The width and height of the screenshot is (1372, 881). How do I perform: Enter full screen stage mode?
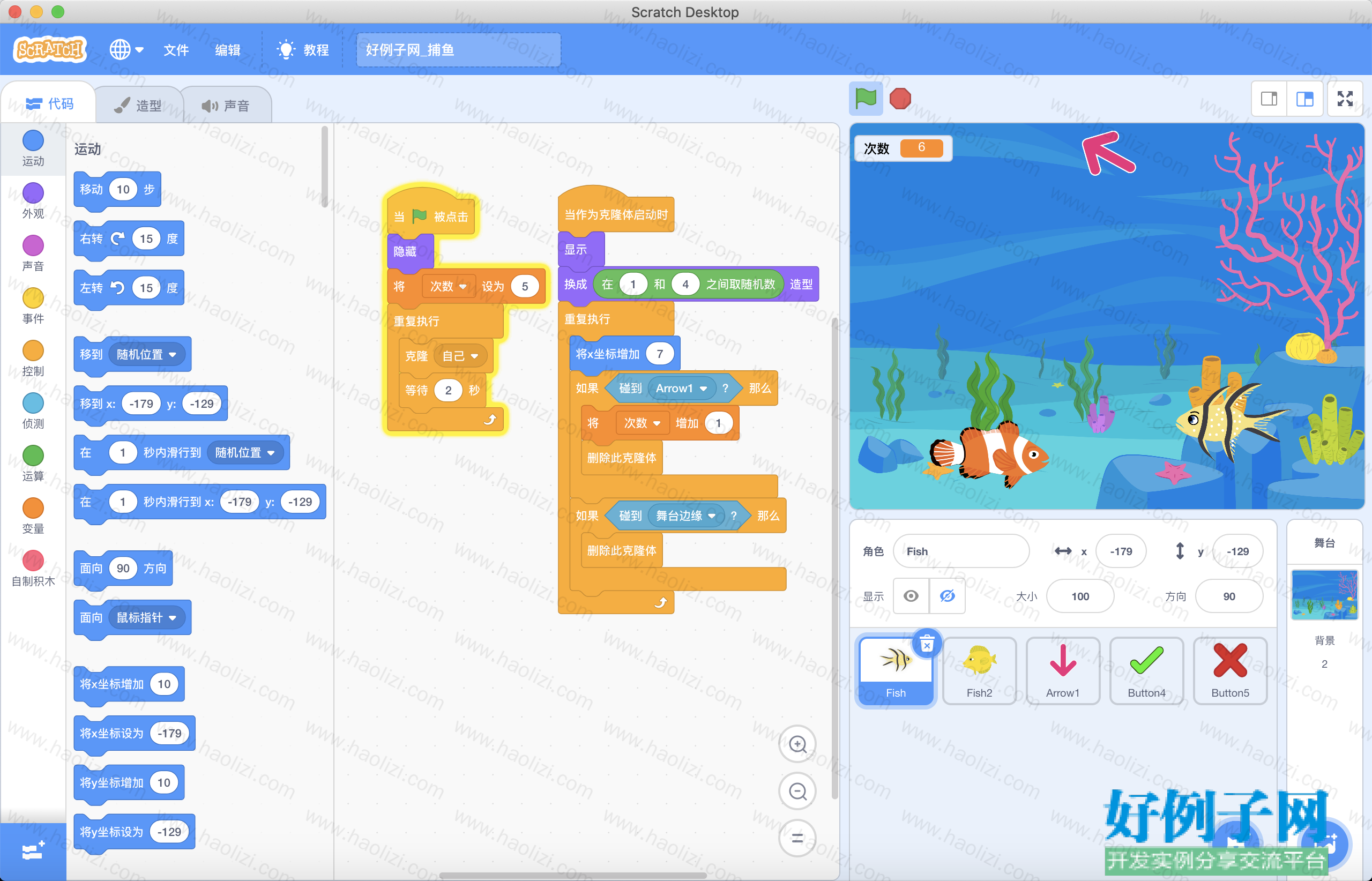[x=1345, y=99]
